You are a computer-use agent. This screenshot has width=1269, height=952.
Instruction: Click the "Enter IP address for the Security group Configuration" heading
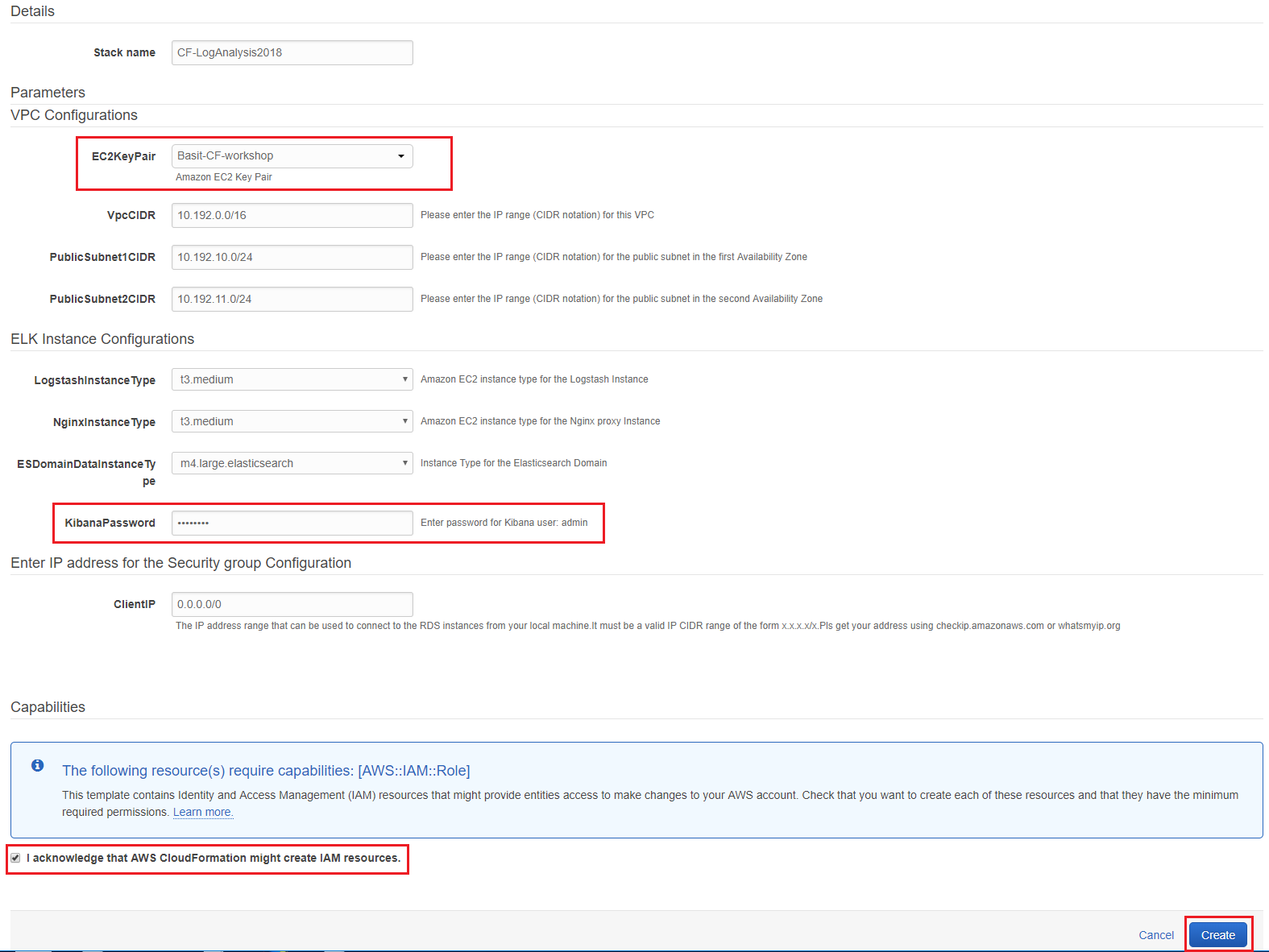181,563
